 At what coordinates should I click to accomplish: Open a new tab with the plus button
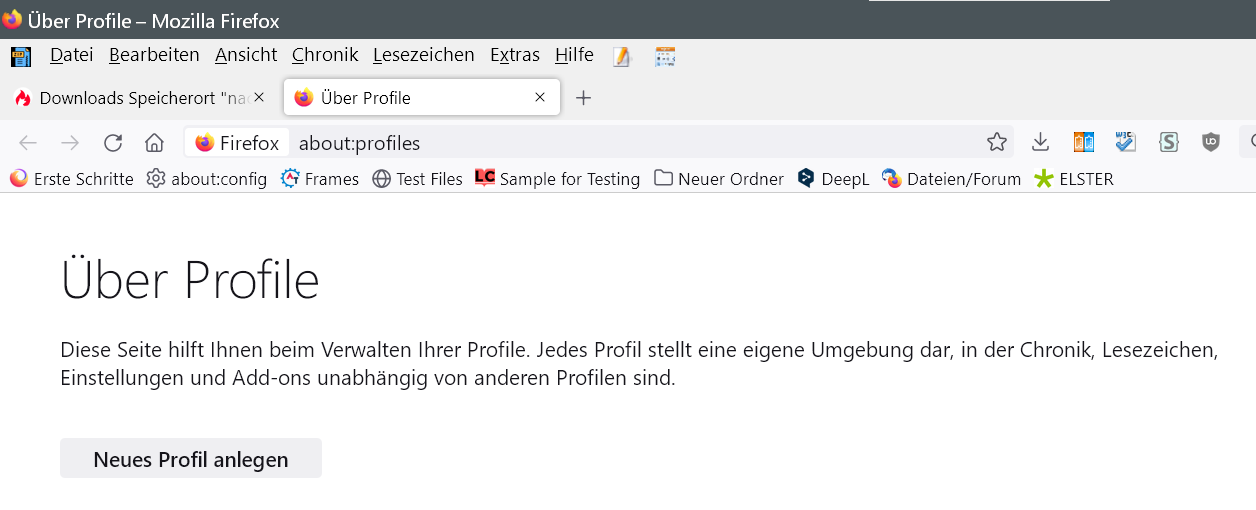[584, 98]
